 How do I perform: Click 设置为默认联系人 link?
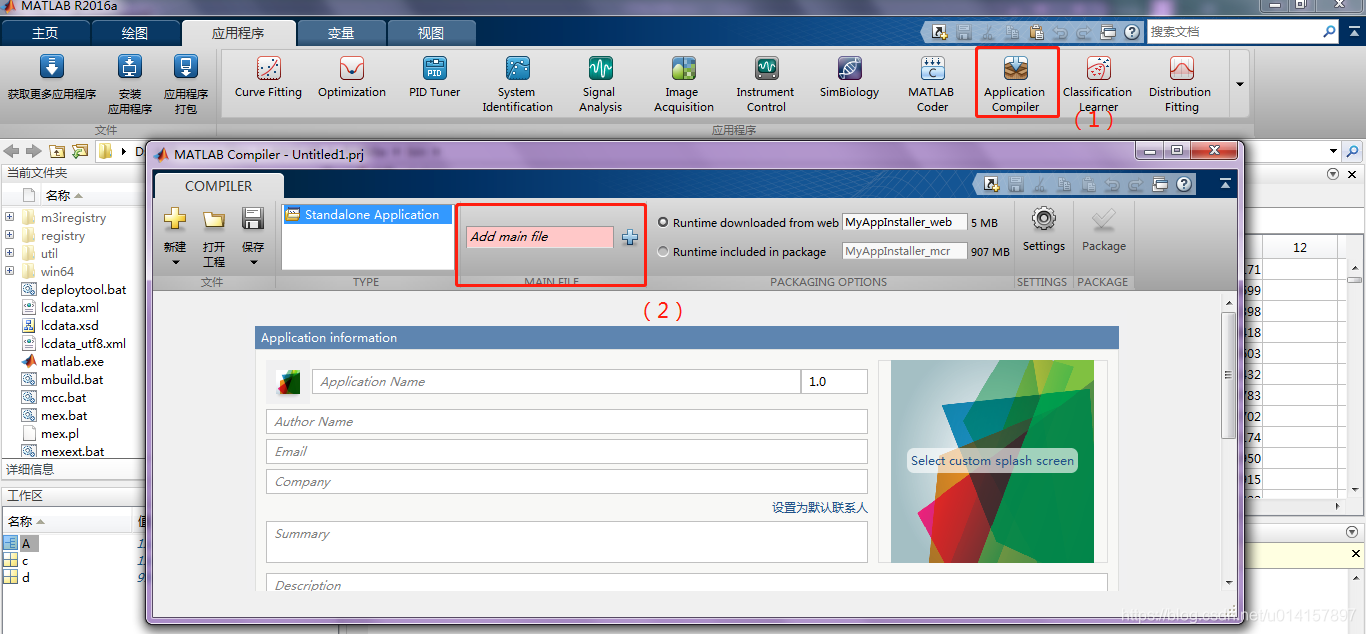click(x=820, y=507)
